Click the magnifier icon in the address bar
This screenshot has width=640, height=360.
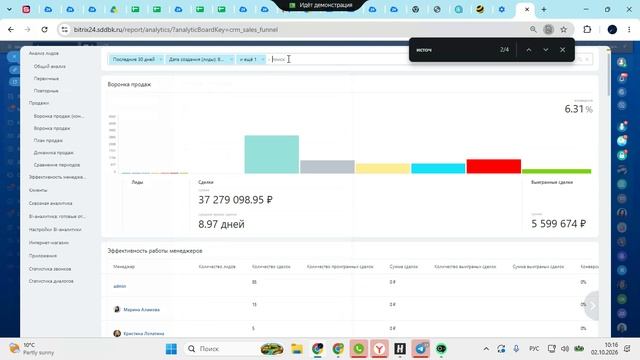(533, 29)
